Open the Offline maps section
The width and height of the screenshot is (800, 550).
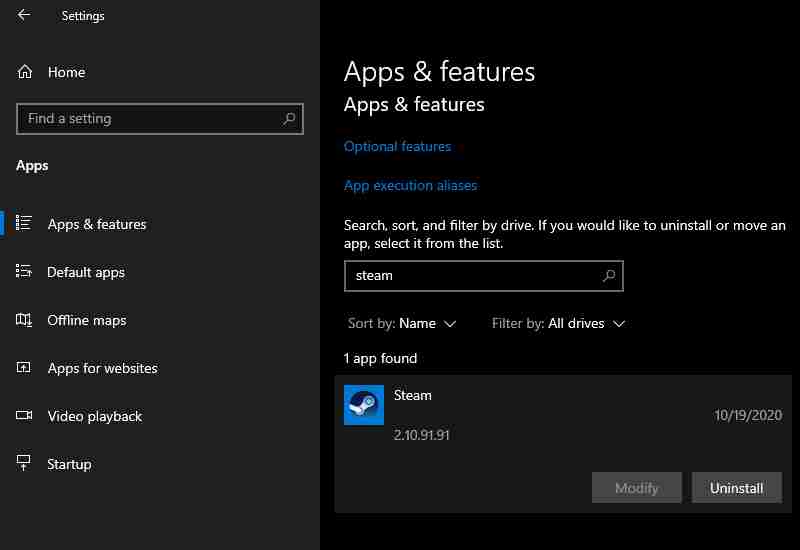point(87,320)
